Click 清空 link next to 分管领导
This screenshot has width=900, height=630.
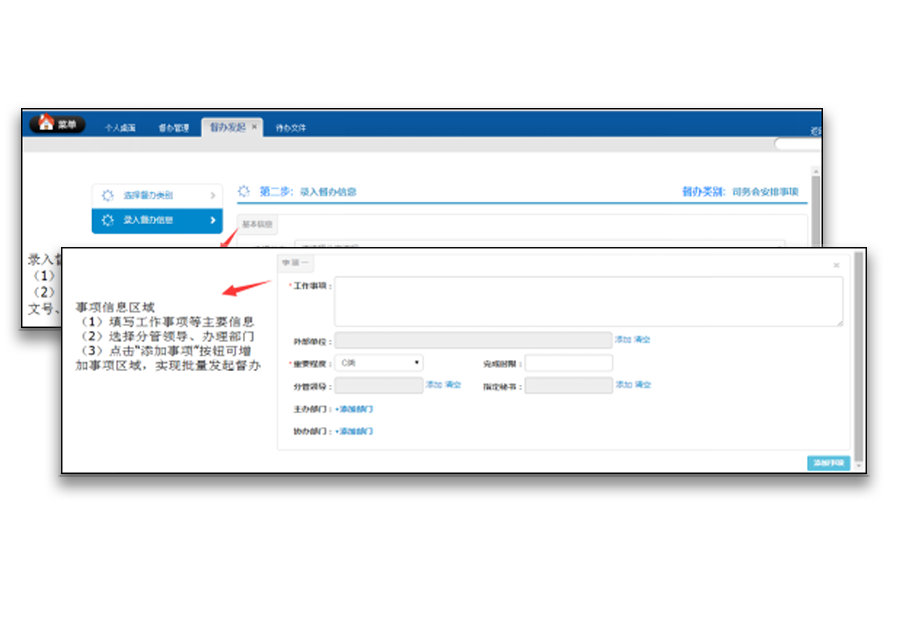[x=453, y=385]
